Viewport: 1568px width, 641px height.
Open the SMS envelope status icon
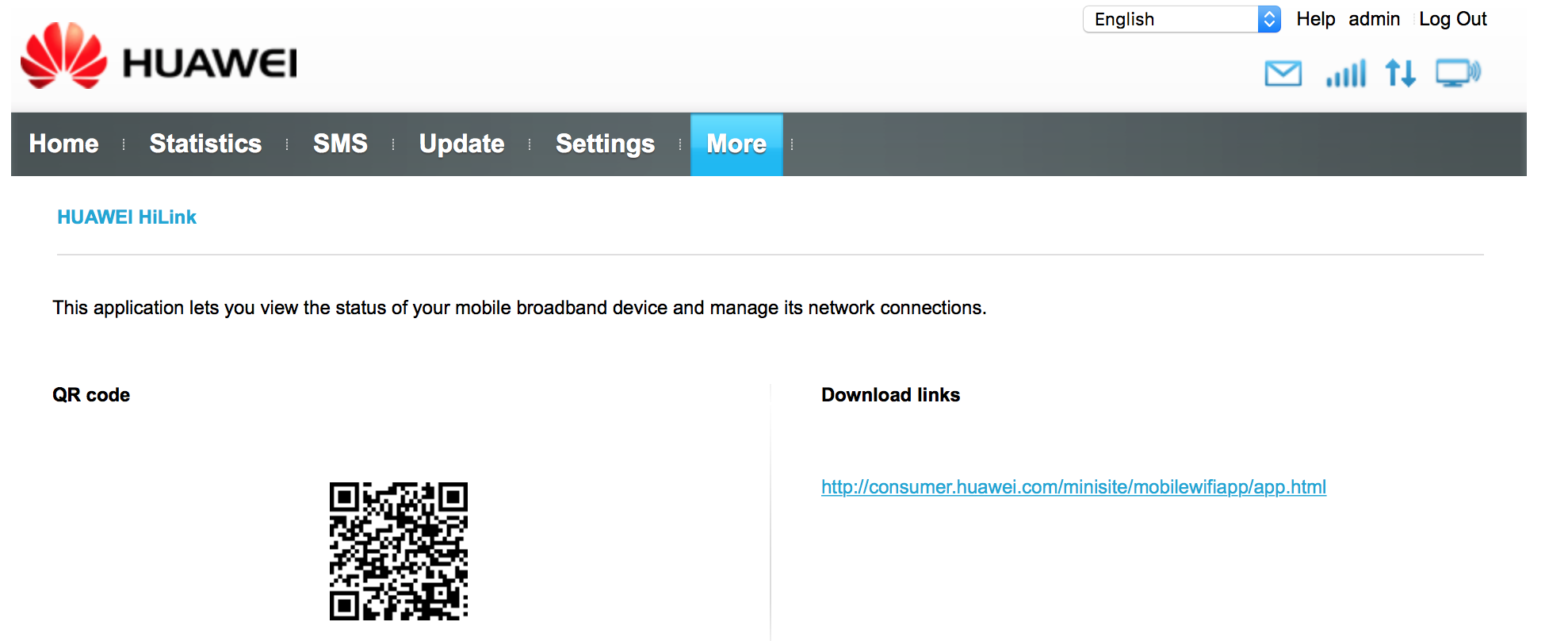coord(1283,74)
